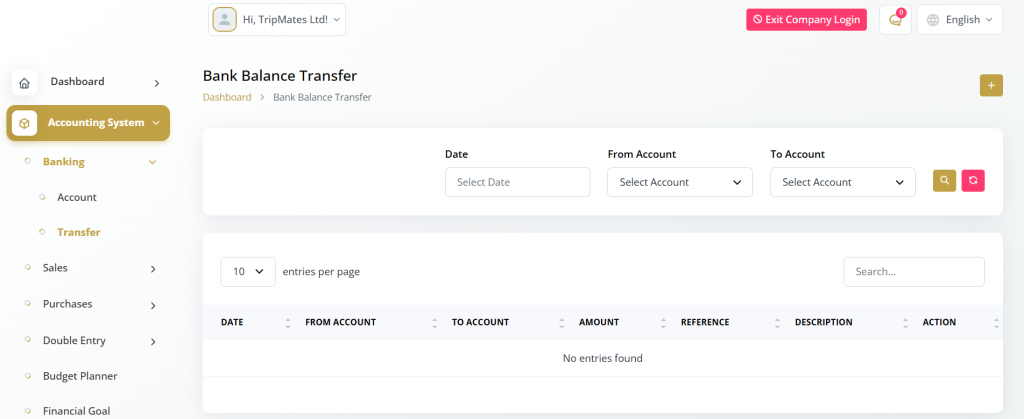The width and height of the screenshot is (1024, 419).
Task: Click the gold search filter icon button
Action: 944,181
